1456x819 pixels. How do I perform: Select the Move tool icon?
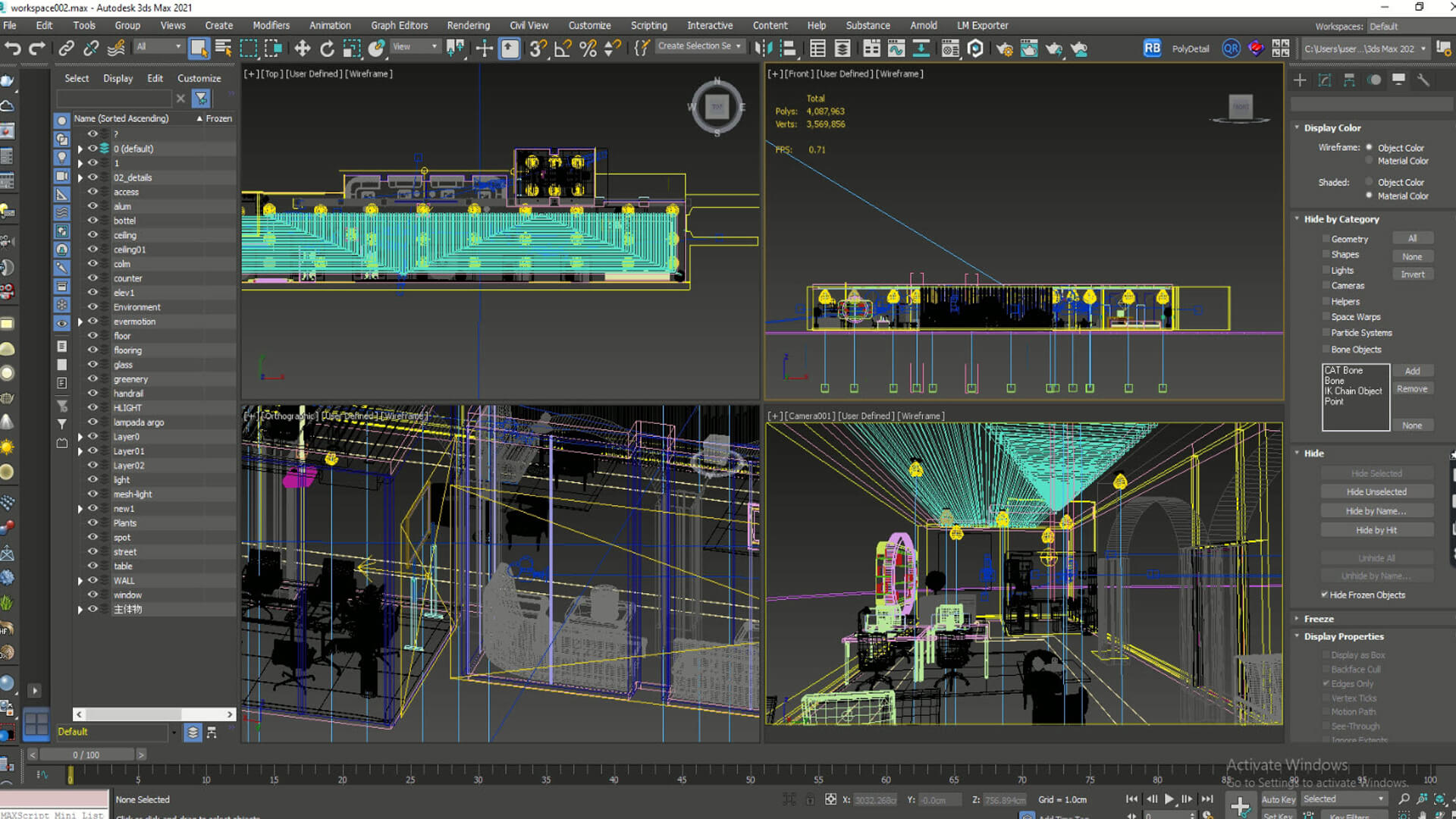[302, 49]
